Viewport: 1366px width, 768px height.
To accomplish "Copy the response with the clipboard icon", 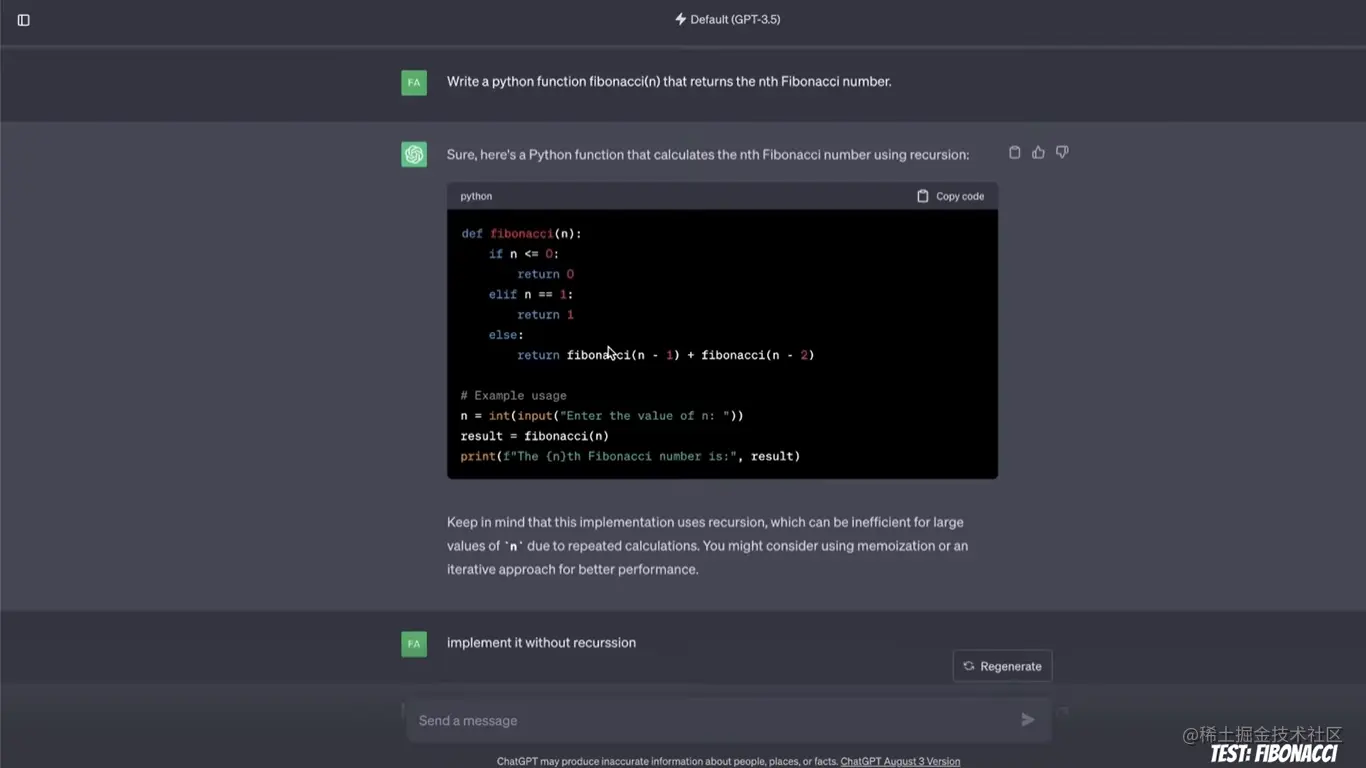I will [x=1014, y=152].
